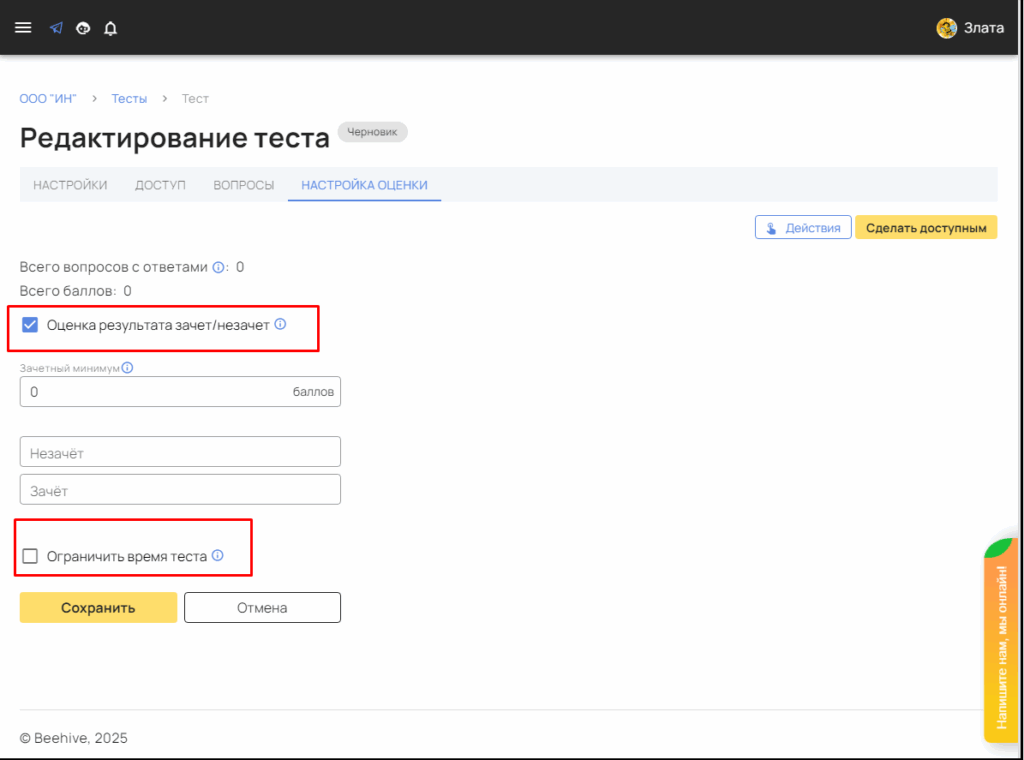
Task: Click info icon next to 'Зачетный минимум'
Action: point(127,367)
